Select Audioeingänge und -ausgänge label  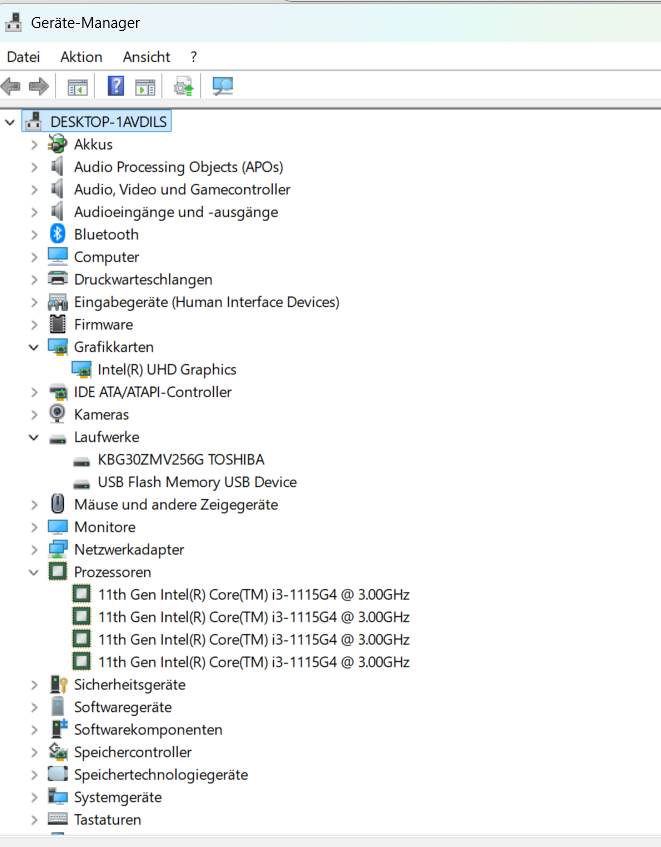click(x=176, y=212)
